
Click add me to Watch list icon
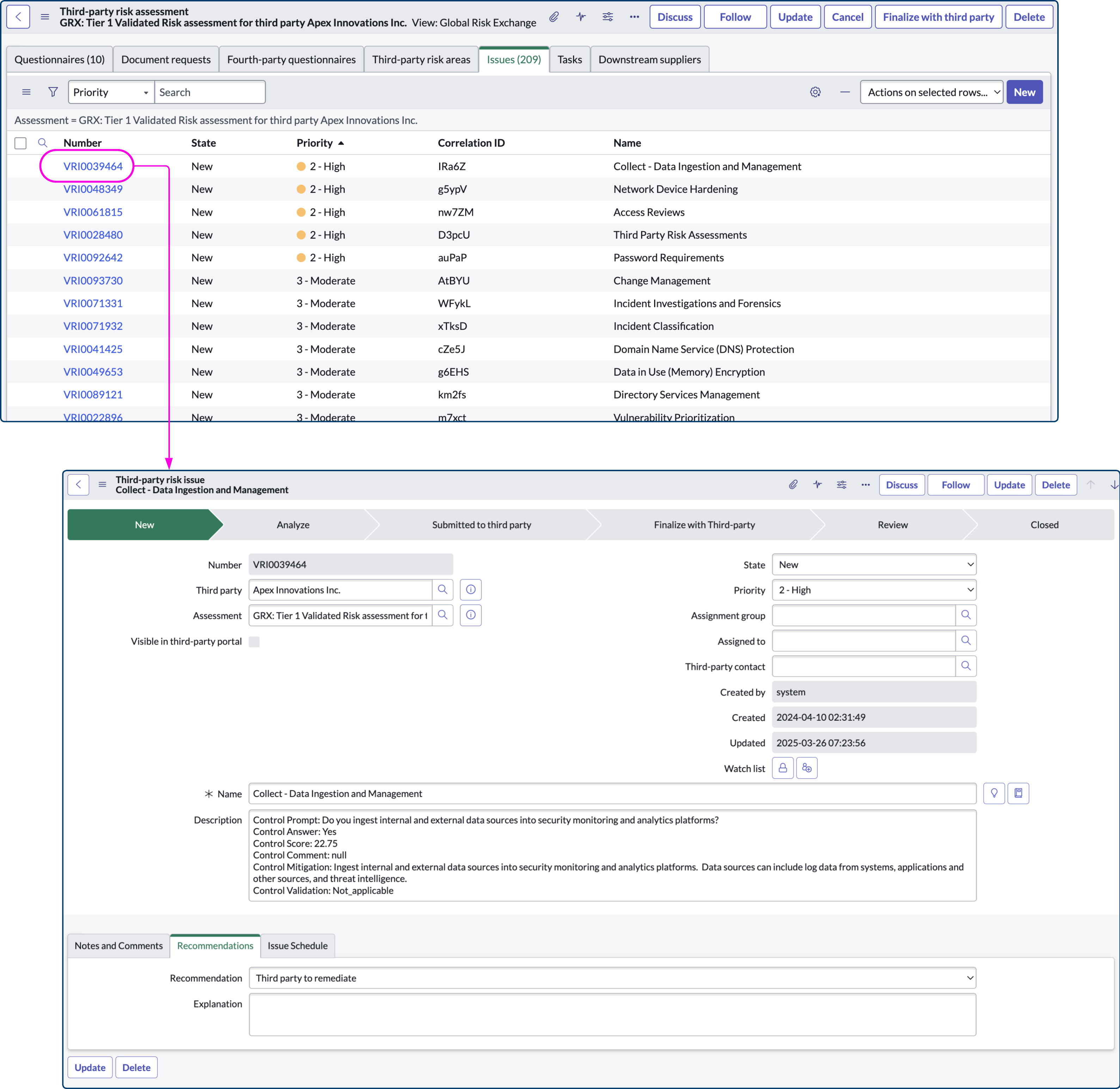click(x=807, y=768)
